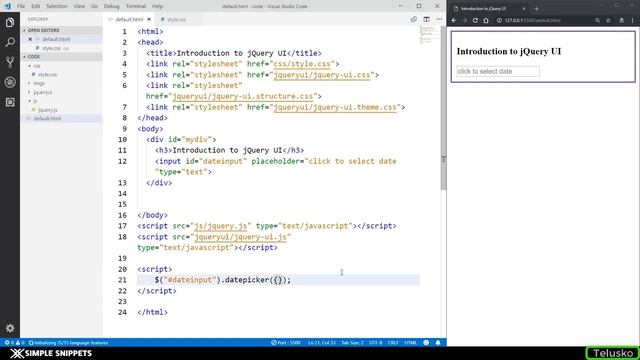Collapse the js folder in explorer
Viewport: 640px width, 360px height.
click(35, 101)
